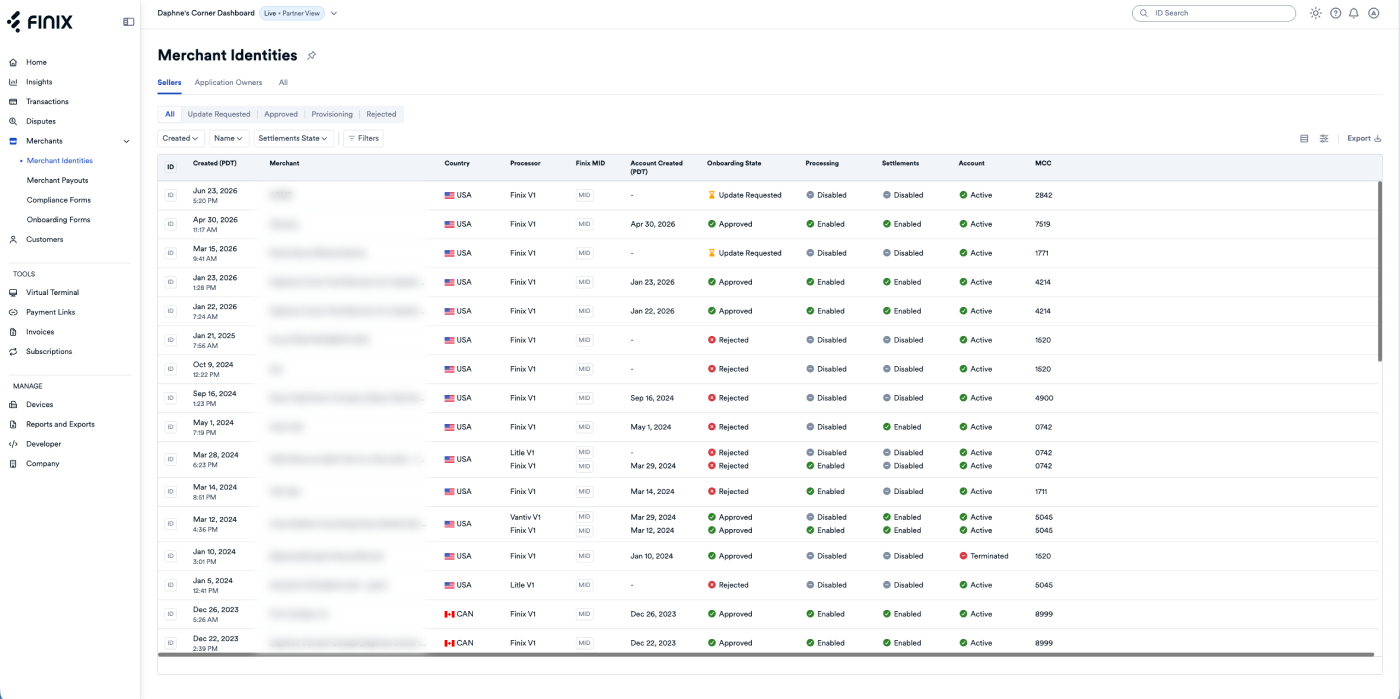Switch to Application Owners tab
This screenshot has width=1400, height=699.
click(x=228, y=82)
